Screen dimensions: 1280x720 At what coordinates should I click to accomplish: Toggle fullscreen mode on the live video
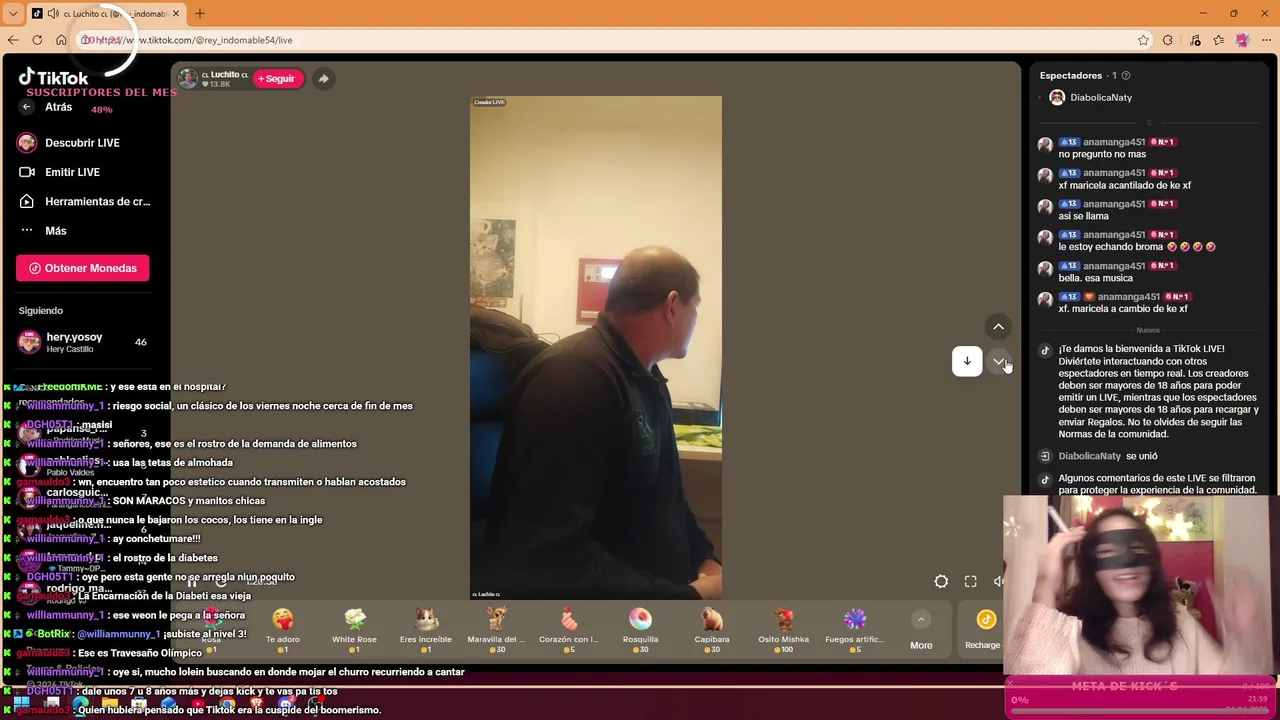(970, 582)
